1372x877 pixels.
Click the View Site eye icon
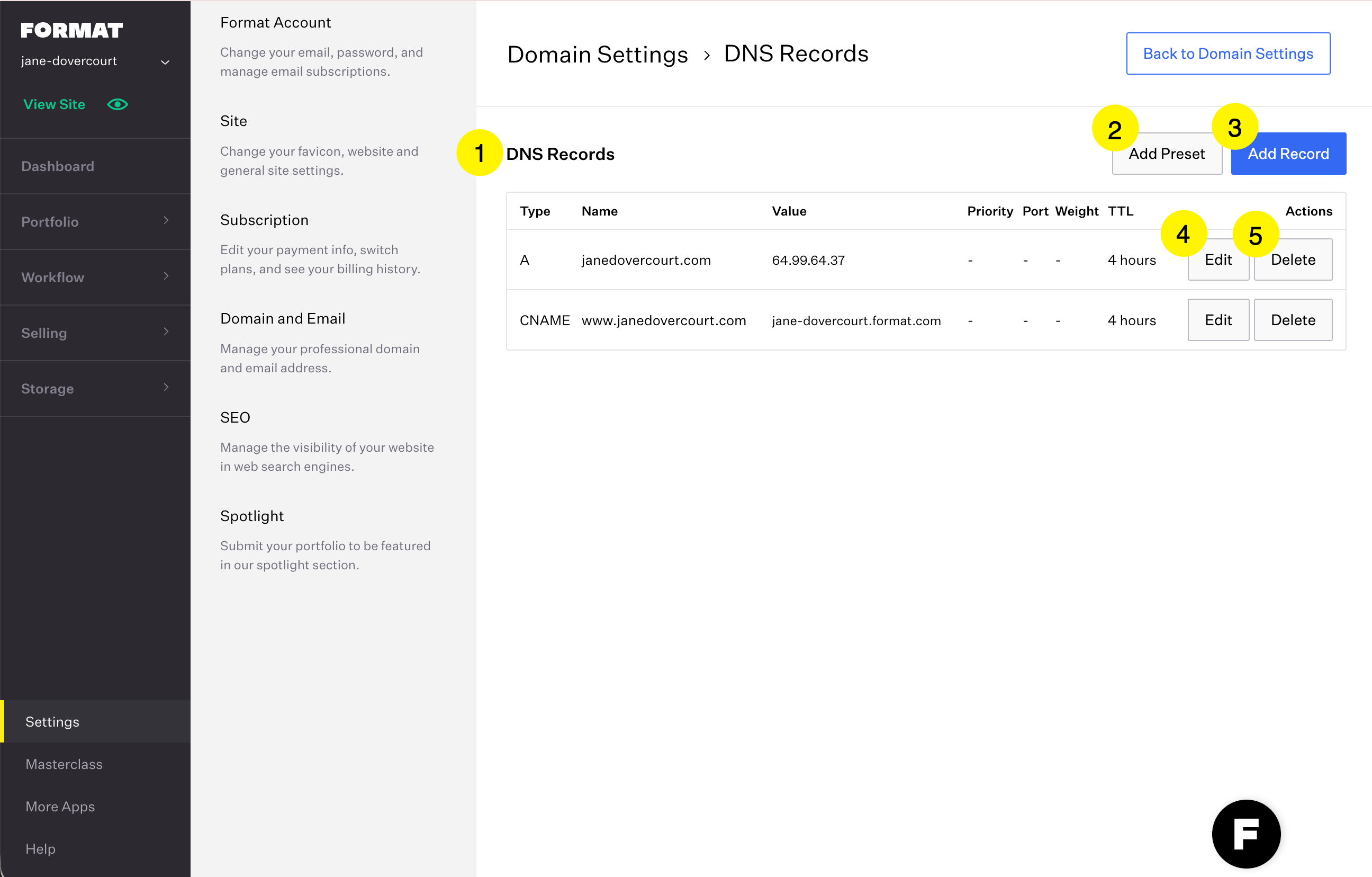[118, 104]
